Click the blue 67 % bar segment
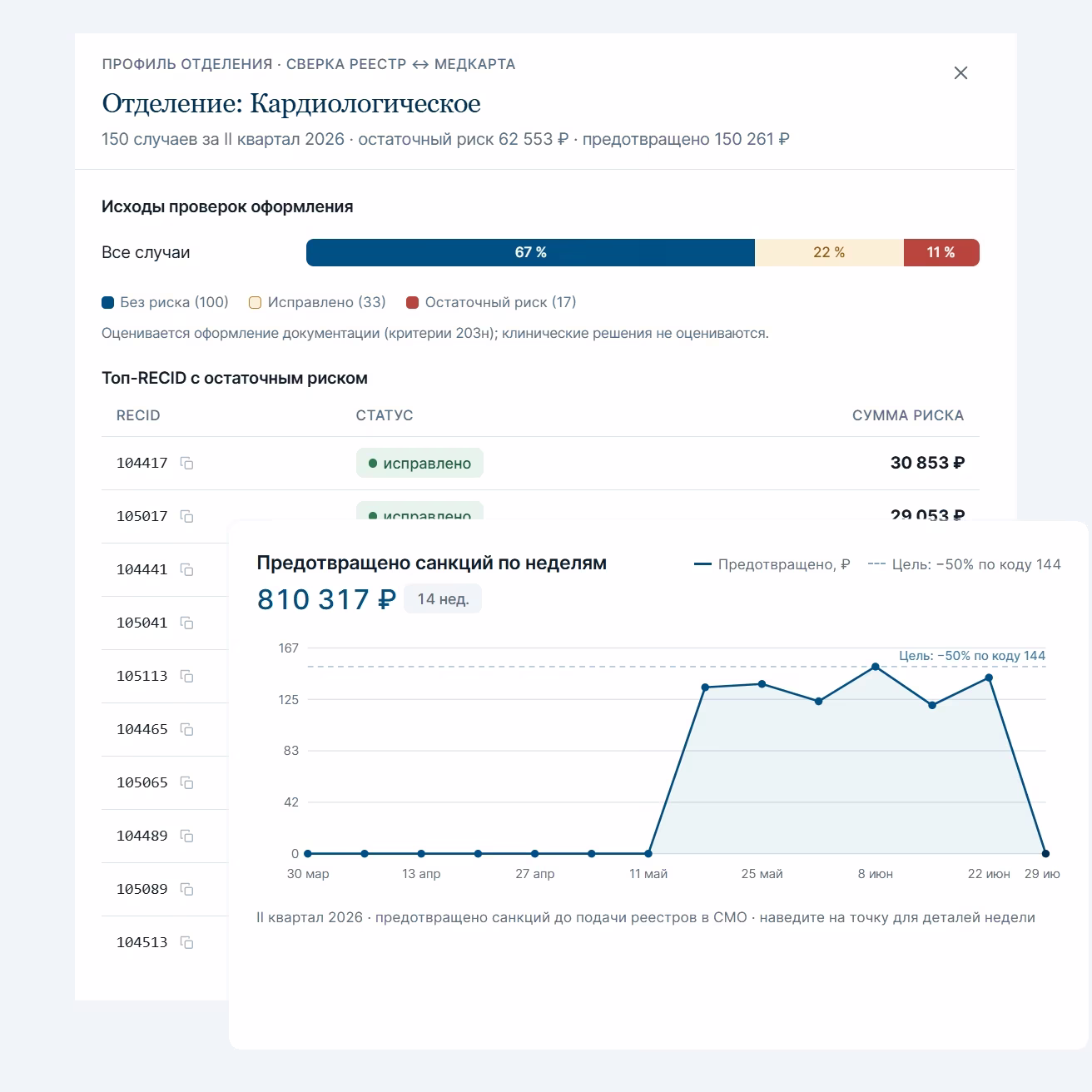The image size is (1092, 1092). coord(530,252)
